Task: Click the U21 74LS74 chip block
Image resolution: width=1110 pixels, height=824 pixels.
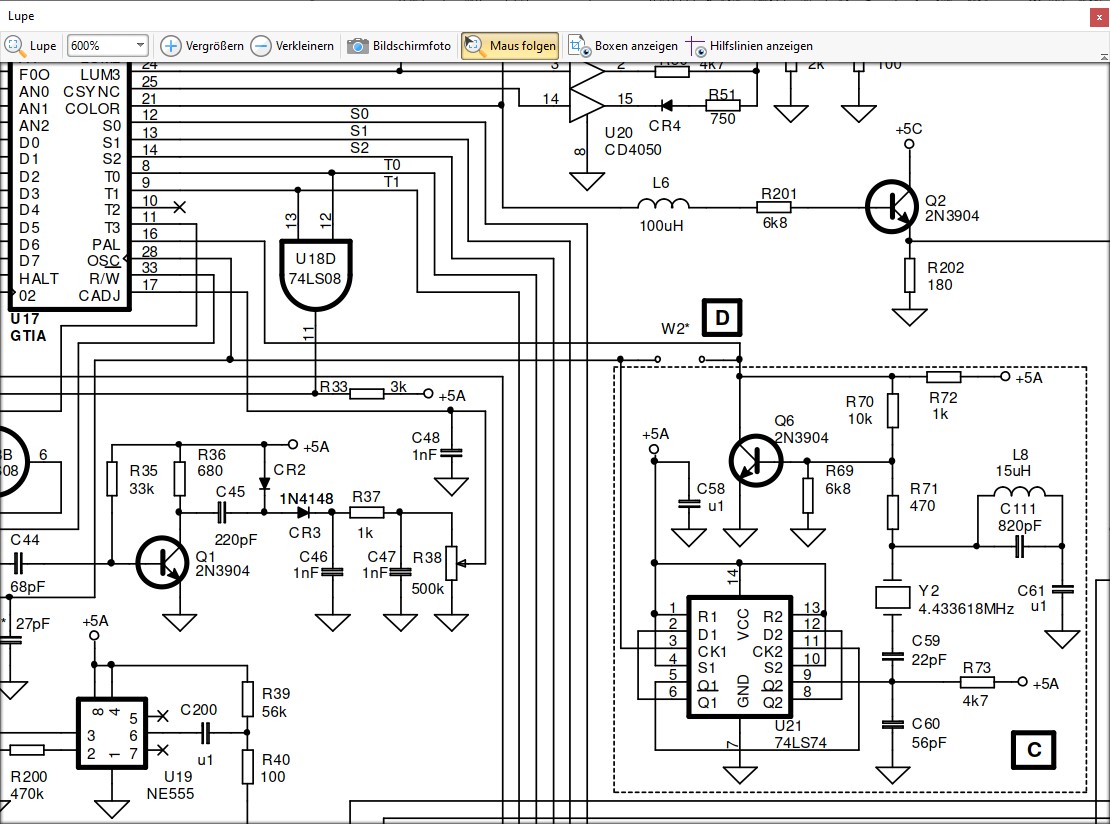Action: coord(739,657)
